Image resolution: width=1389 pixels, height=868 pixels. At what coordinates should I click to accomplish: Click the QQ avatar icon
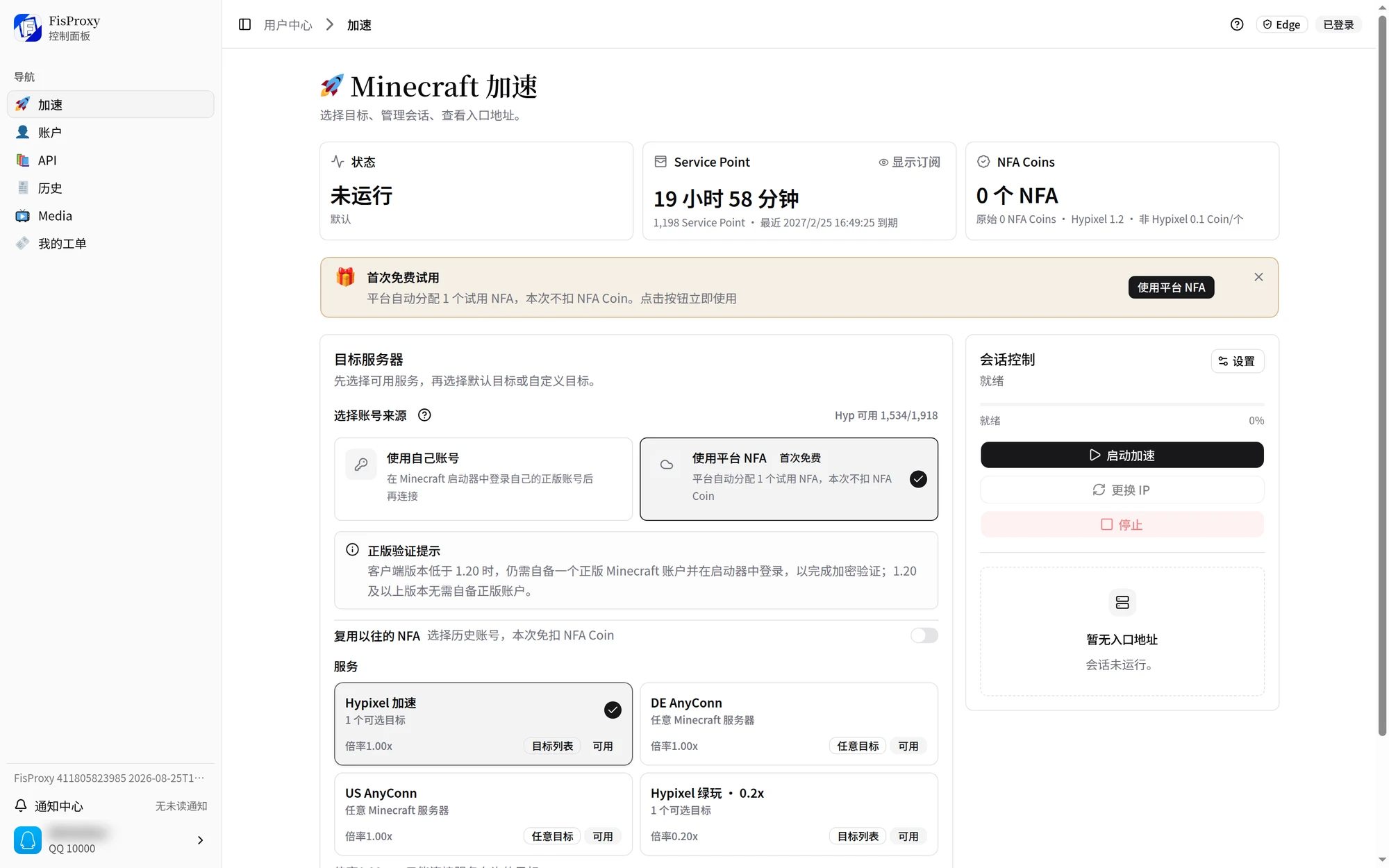click(28, 840)
